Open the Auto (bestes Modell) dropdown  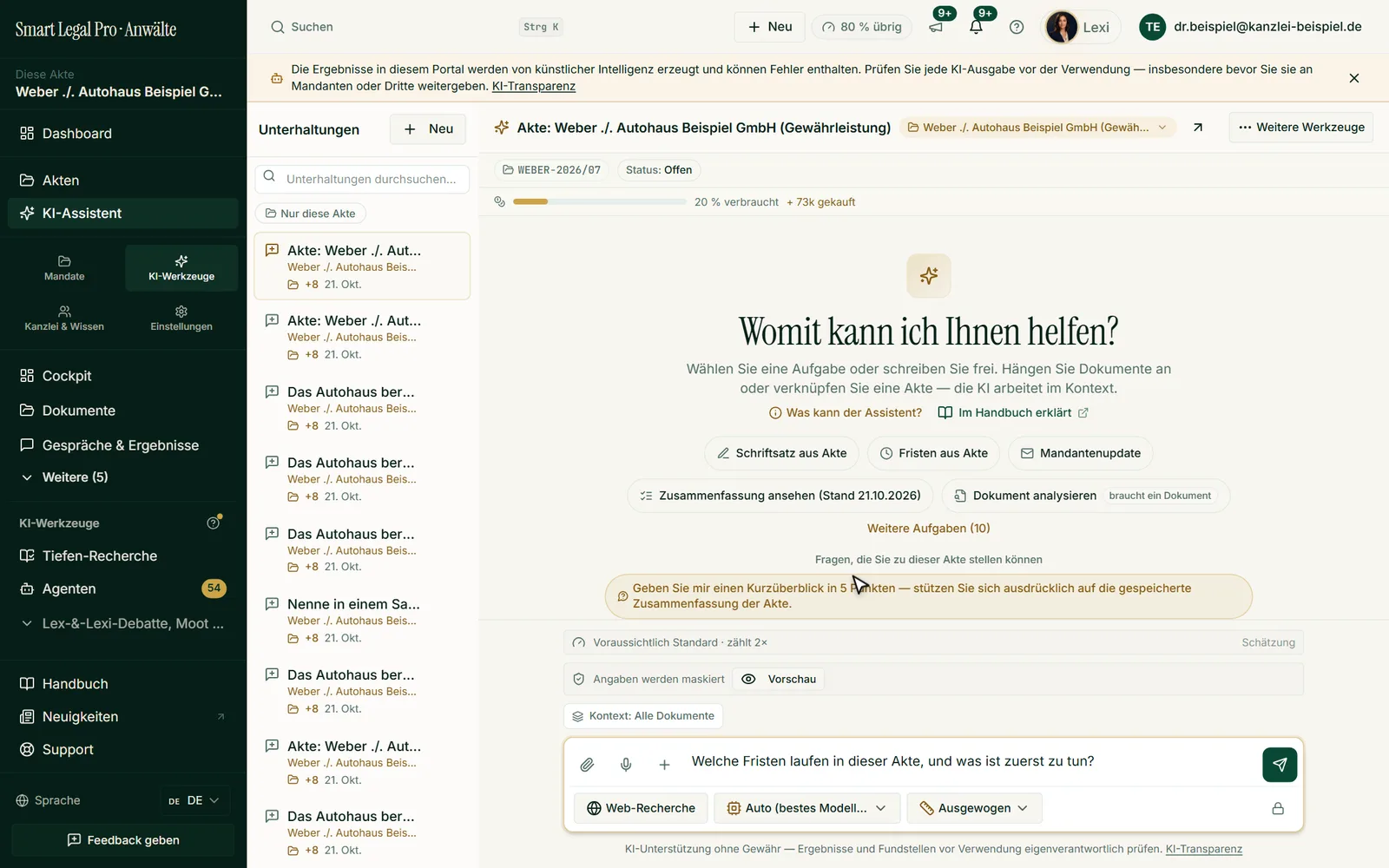pyautogui.click(x=806, y=808)
